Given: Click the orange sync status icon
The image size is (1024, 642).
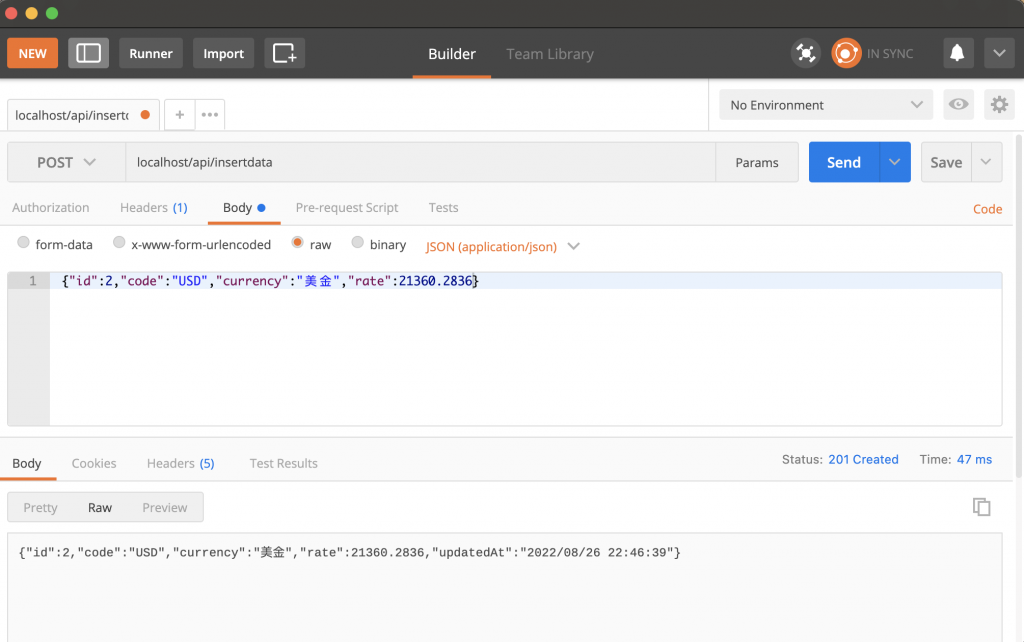Looking at the screenshot, I should pyautogui.click(x=846, y=53).
